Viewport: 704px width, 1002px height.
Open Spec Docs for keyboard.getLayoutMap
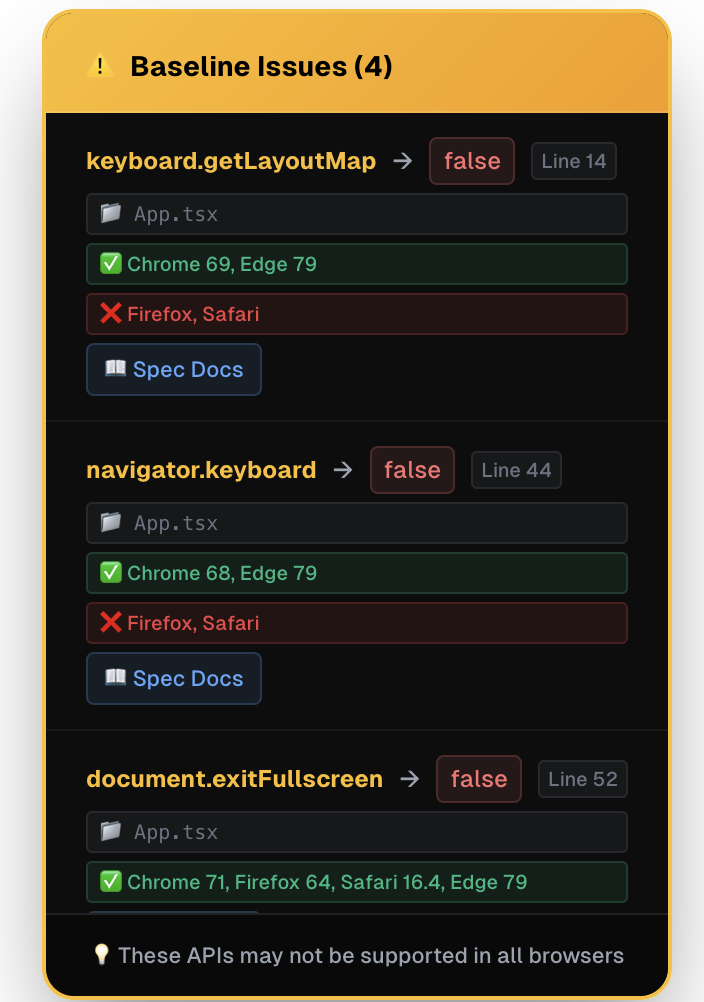[x=174, y=369]
